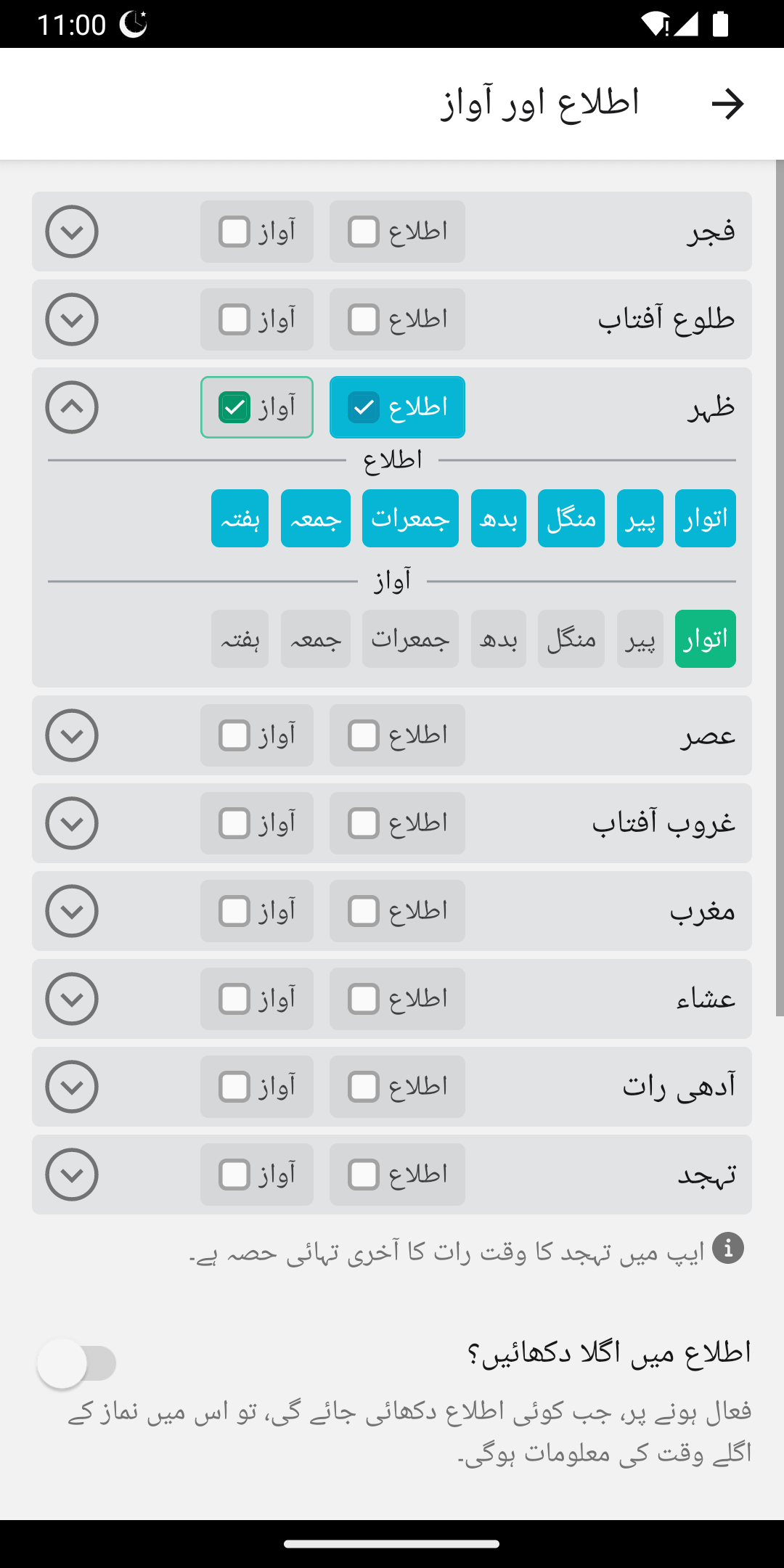Tap the غروب آفتاب row chevron icon

(x=72, y=823)
